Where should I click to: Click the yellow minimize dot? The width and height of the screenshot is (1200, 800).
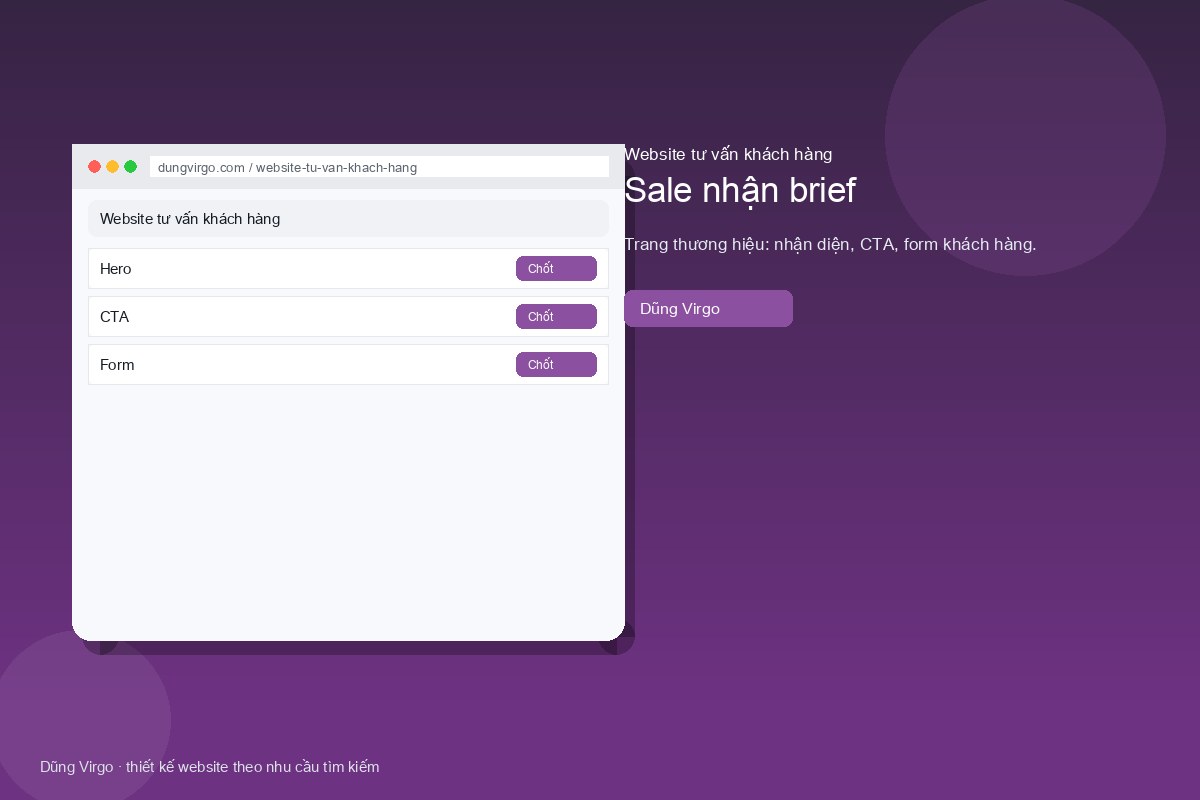point(113,167)
